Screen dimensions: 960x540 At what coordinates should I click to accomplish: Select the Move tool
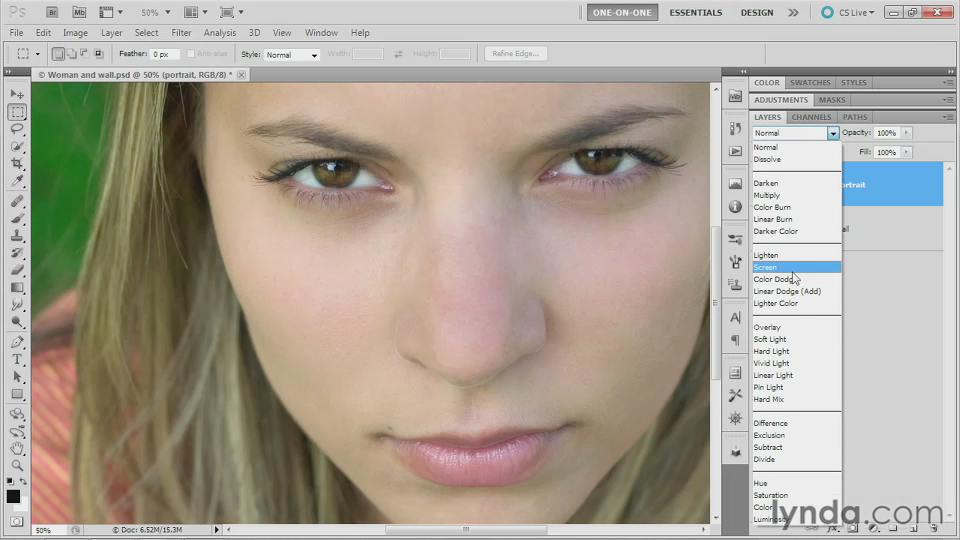[x=17, y=94]
